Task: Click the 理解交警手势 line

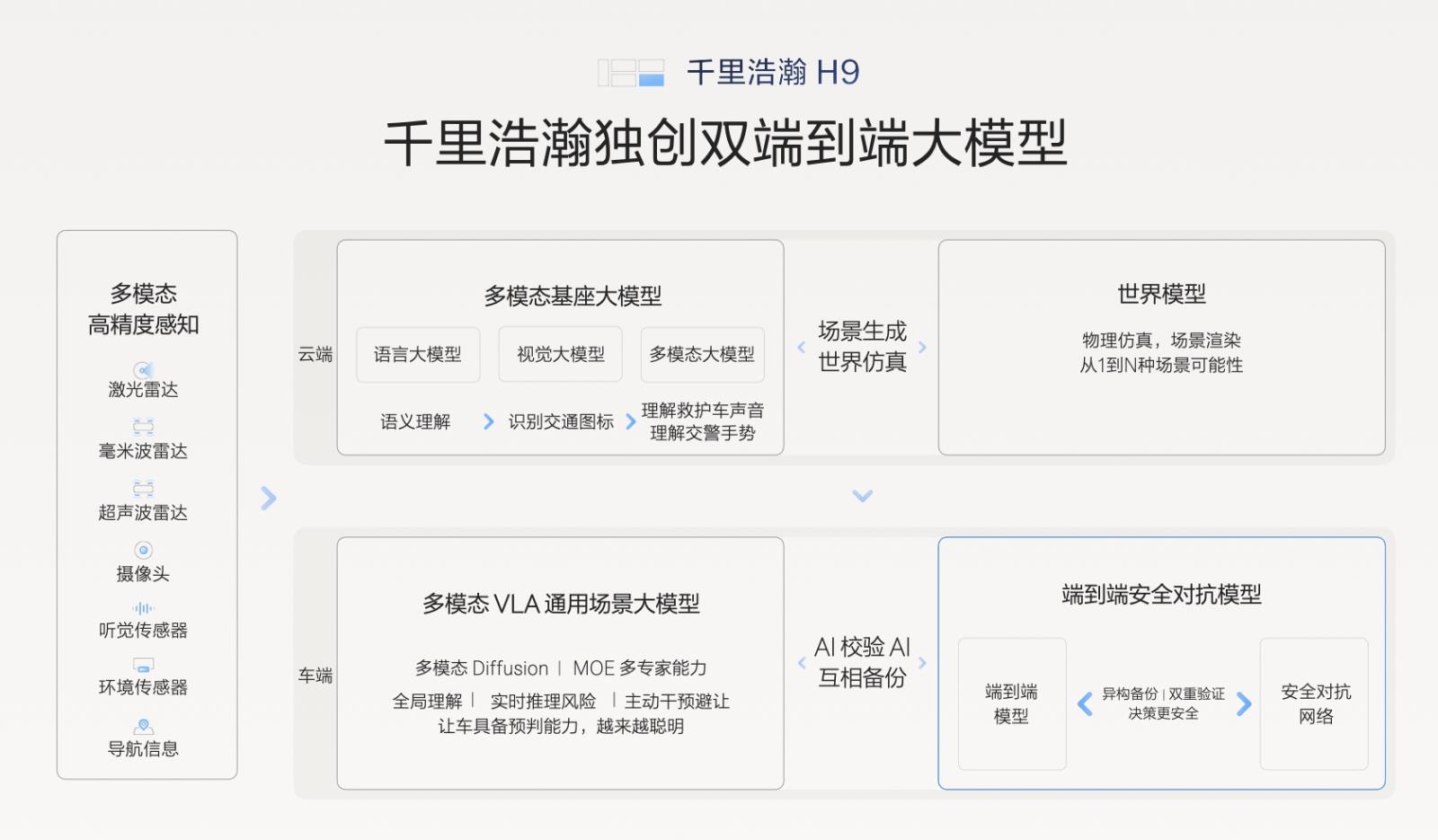Action: pos(703,433)
